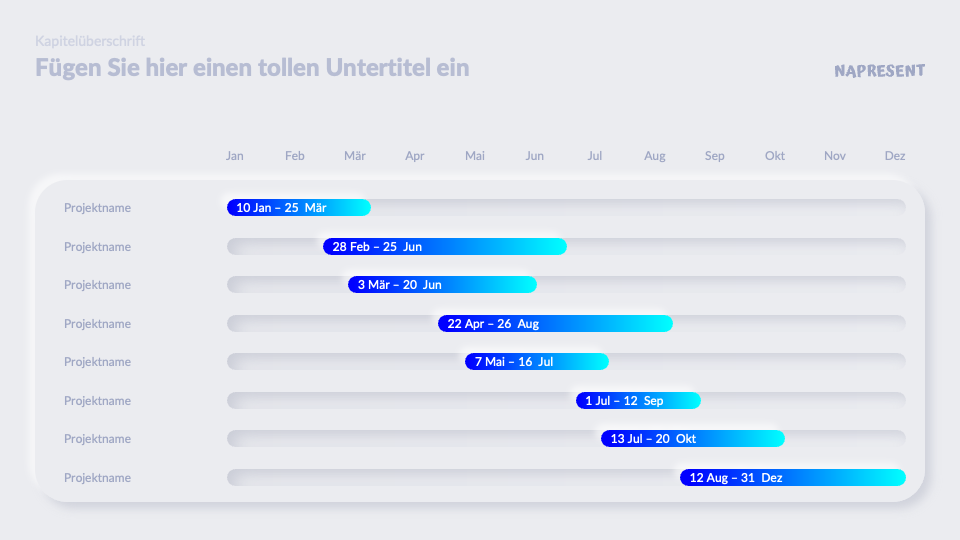Screen dimensions: 960x540
Task: Click the '7 Mai – 16 Jul' bar
Action: click(x=536, y=362)
